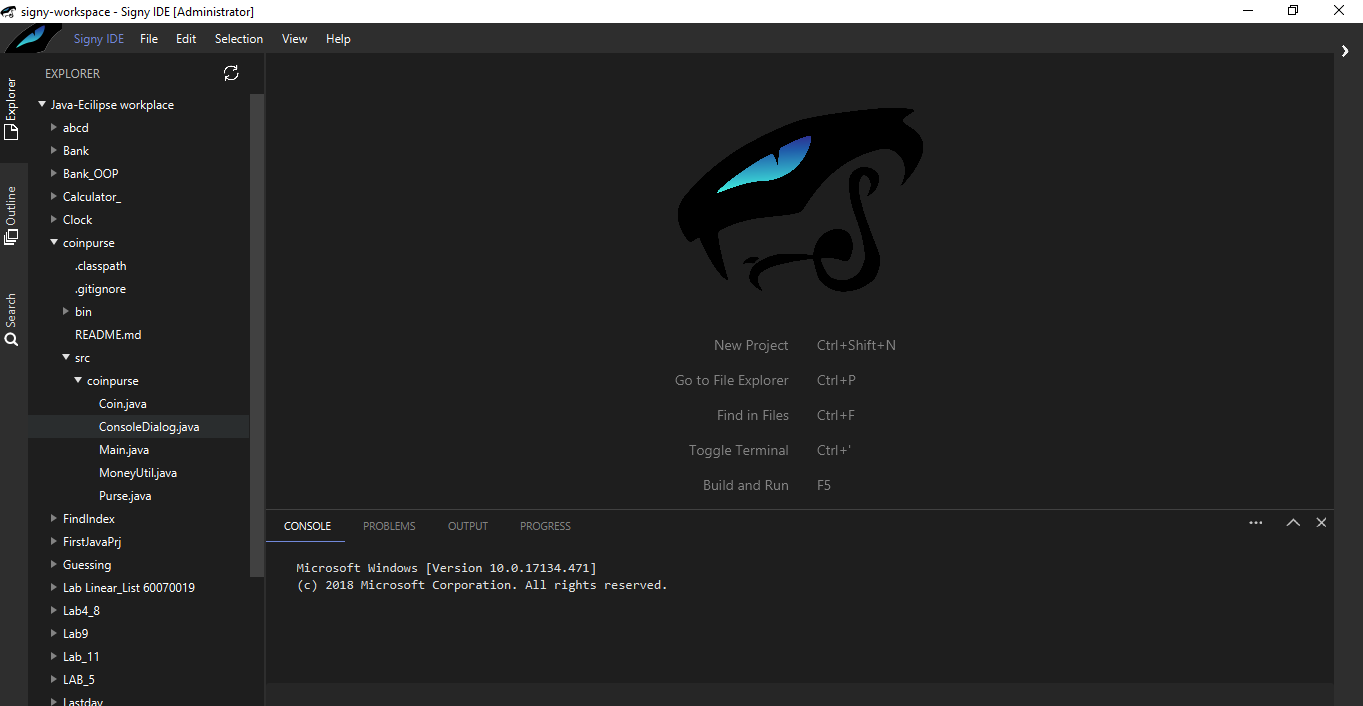The width and height of the screenshot is (1363, 706).
Task: Open MoneyUtil.java file
Action: click(x=139, y=473)
